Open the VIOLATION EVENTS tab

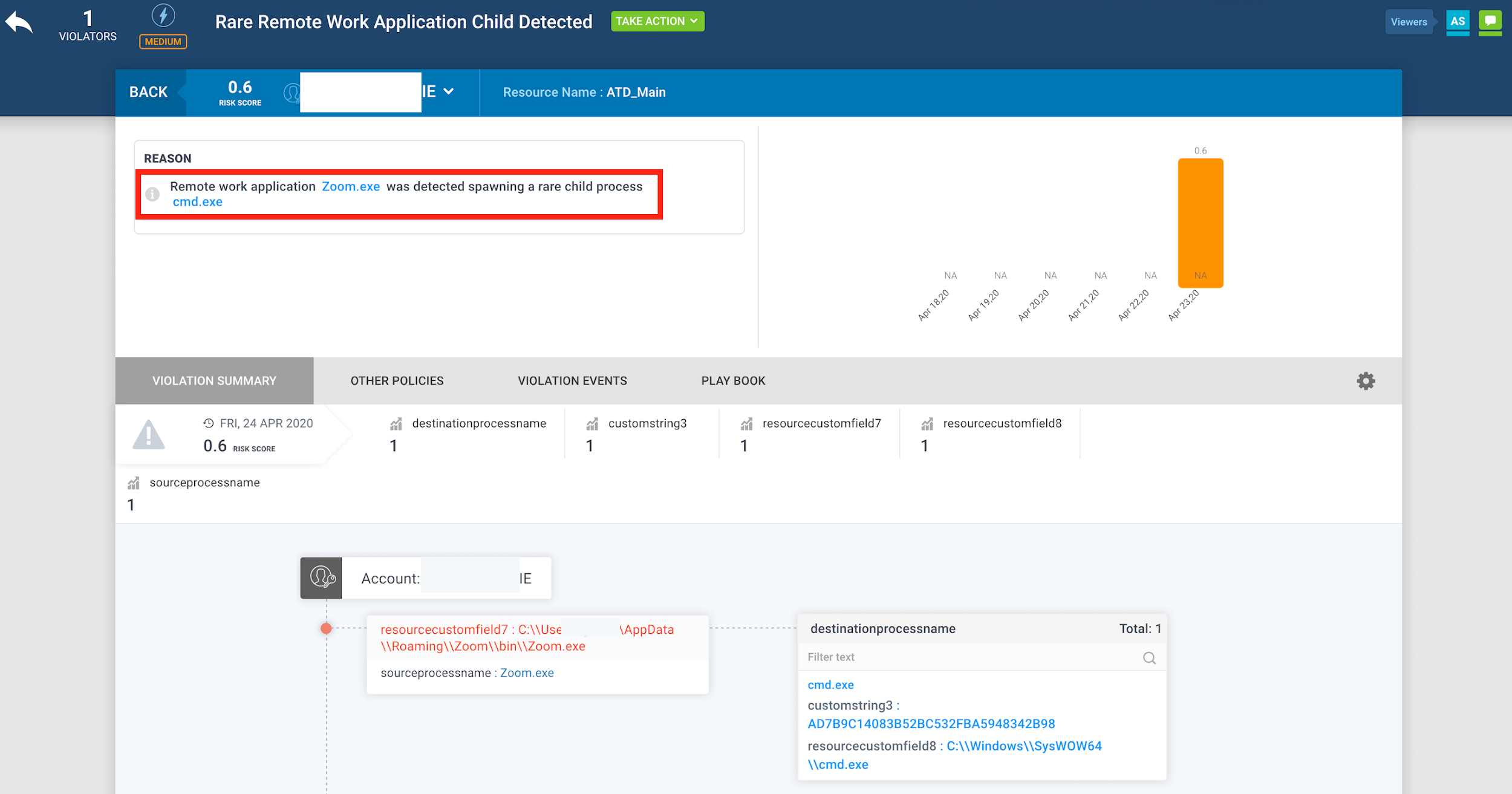[572, 381]
